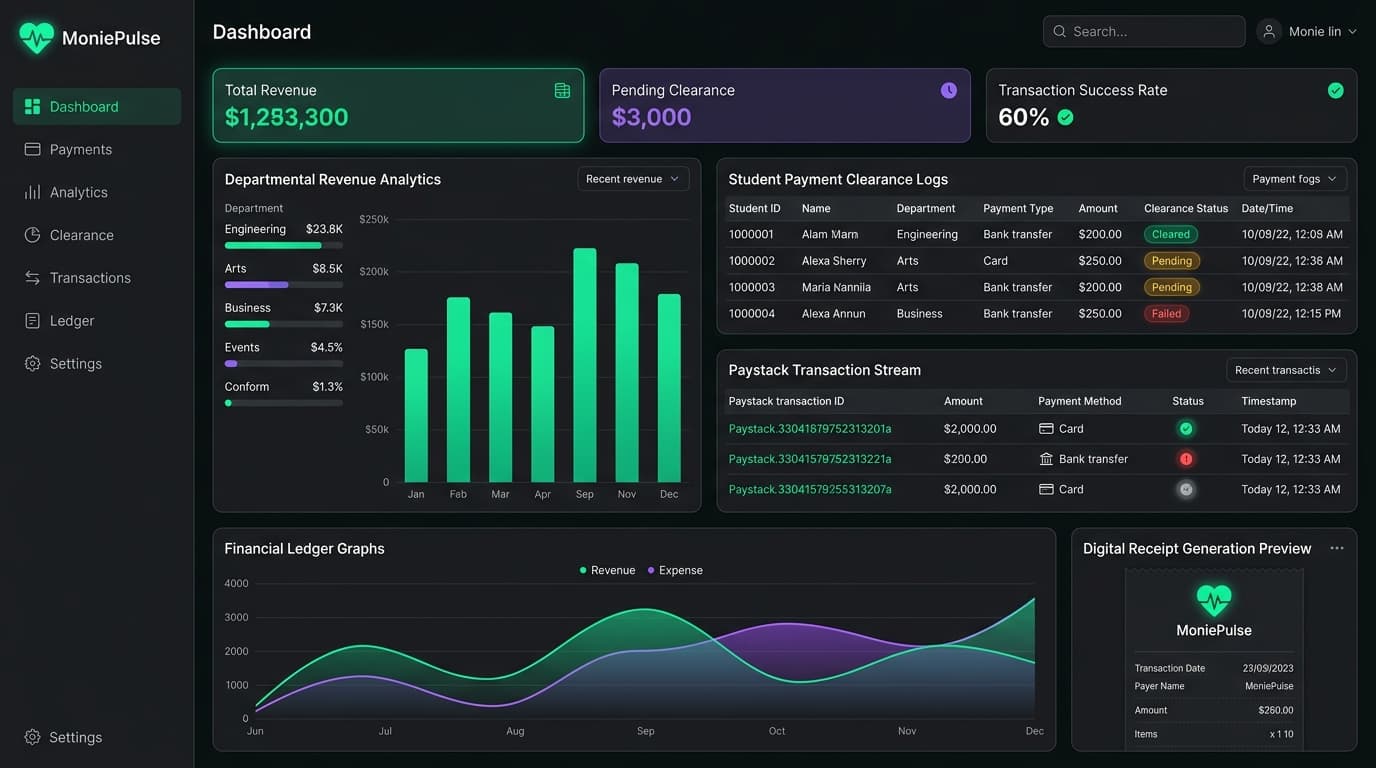The width and height of the screenshot is (1376, 768).
Task: Click the receipt amount $260.00
Action: tap(1276, 711)
